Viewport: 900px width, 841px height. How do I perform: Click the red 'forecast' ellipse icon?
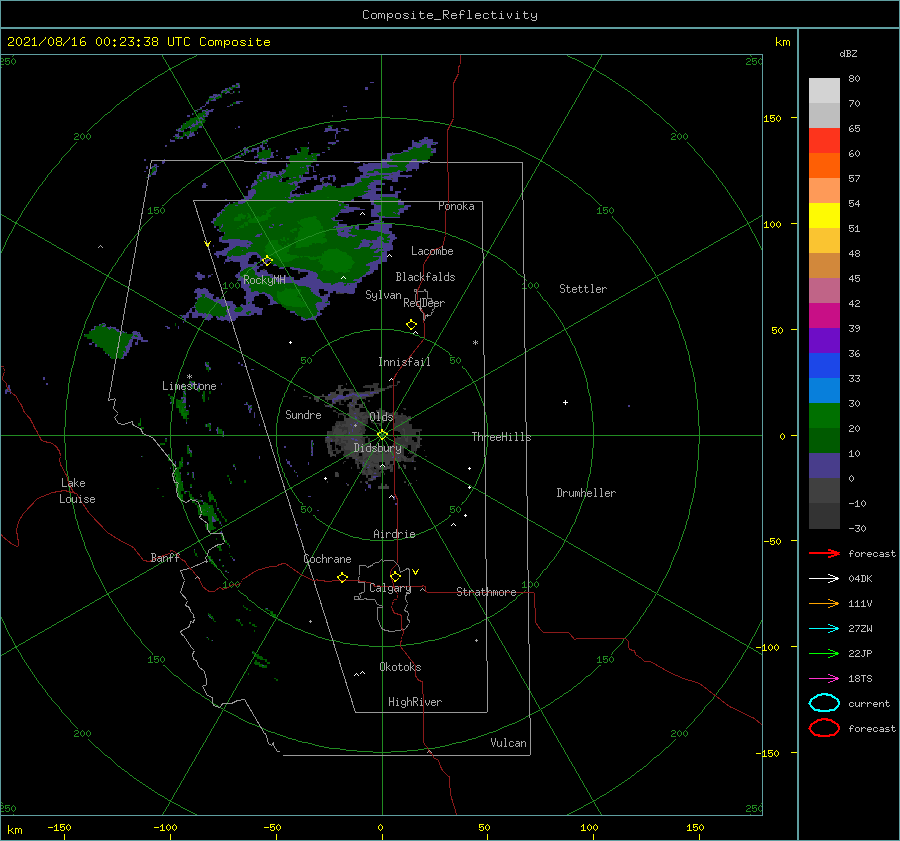click(824, 728)
